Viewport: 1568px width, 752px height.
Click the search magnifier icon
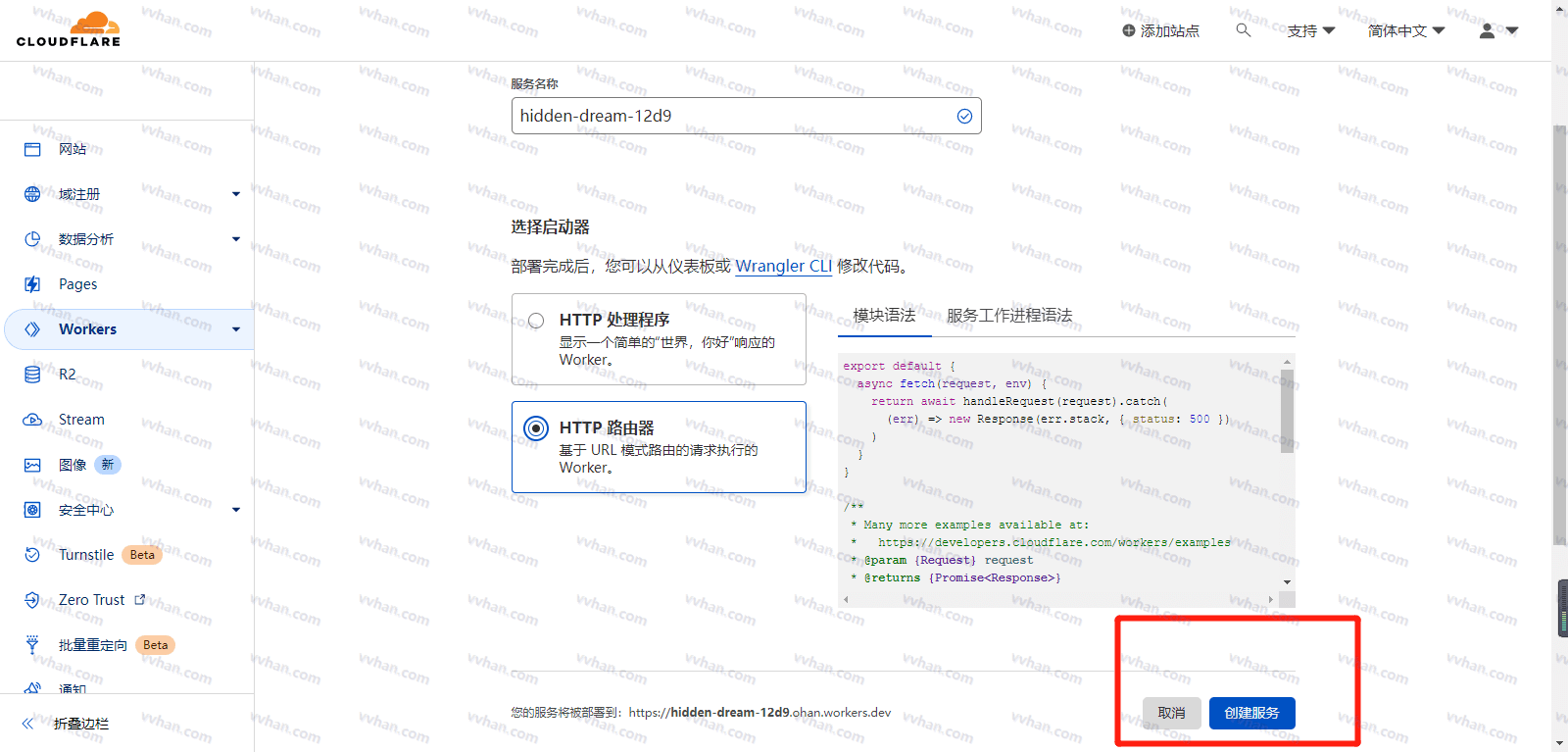(1243, 30)
